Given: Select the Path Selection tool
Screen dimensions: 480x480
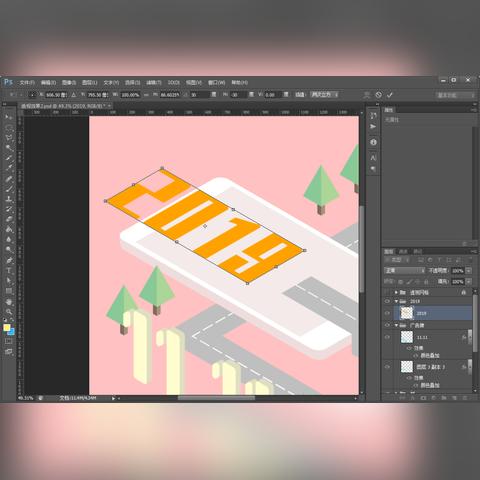Looking at the screenshot, I should coord(9,280).
